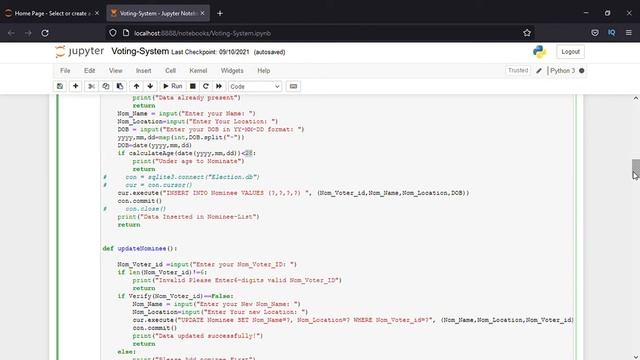Click the Python logo icon in the header
Screen dimensions: 640x360
[540, 52]
